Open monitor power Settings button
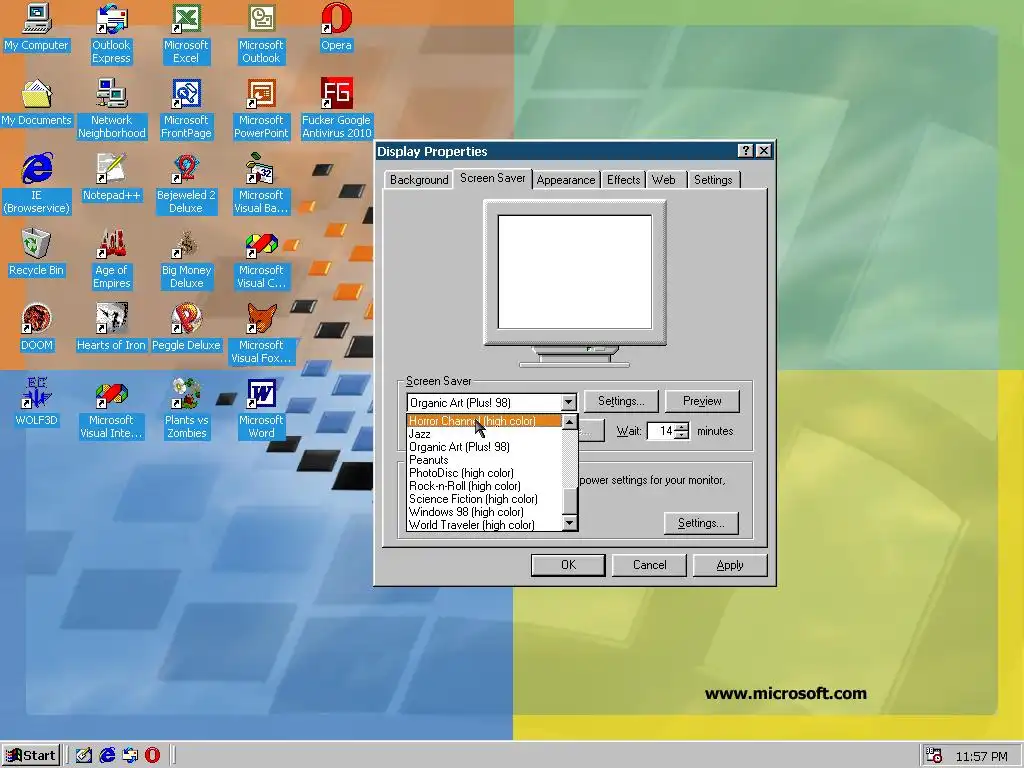Viewport: 1024px width, 768px height. coord(701,523)
